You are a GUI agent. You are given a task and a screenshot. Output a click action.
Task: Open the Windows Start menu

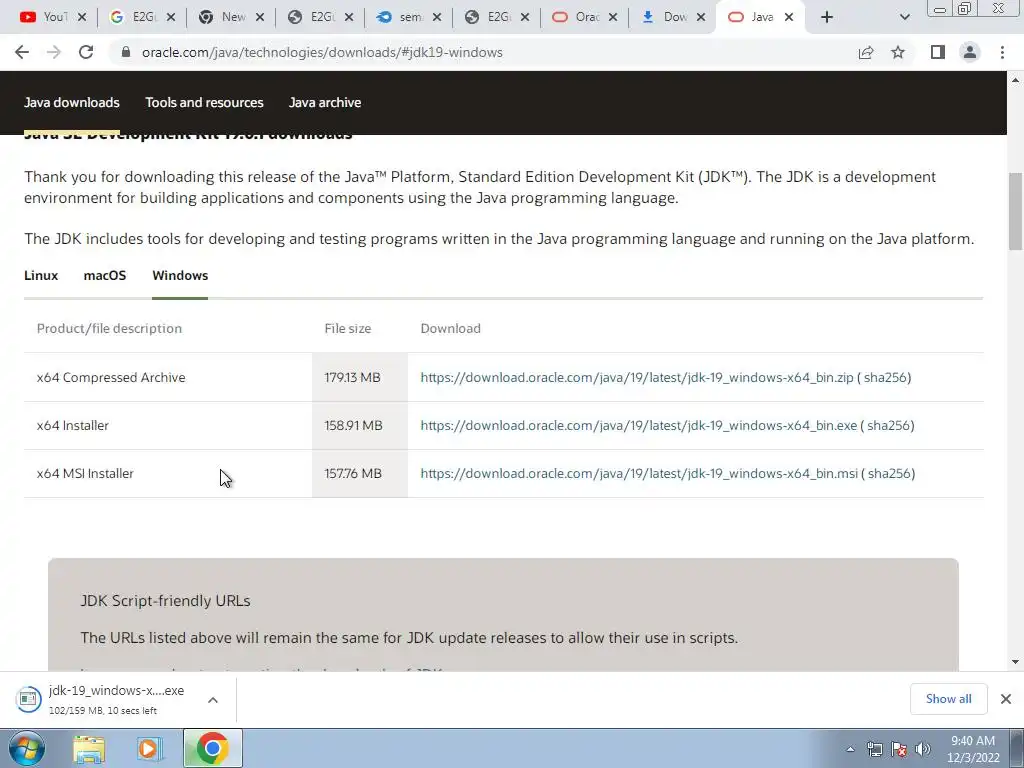click(26, 748)
